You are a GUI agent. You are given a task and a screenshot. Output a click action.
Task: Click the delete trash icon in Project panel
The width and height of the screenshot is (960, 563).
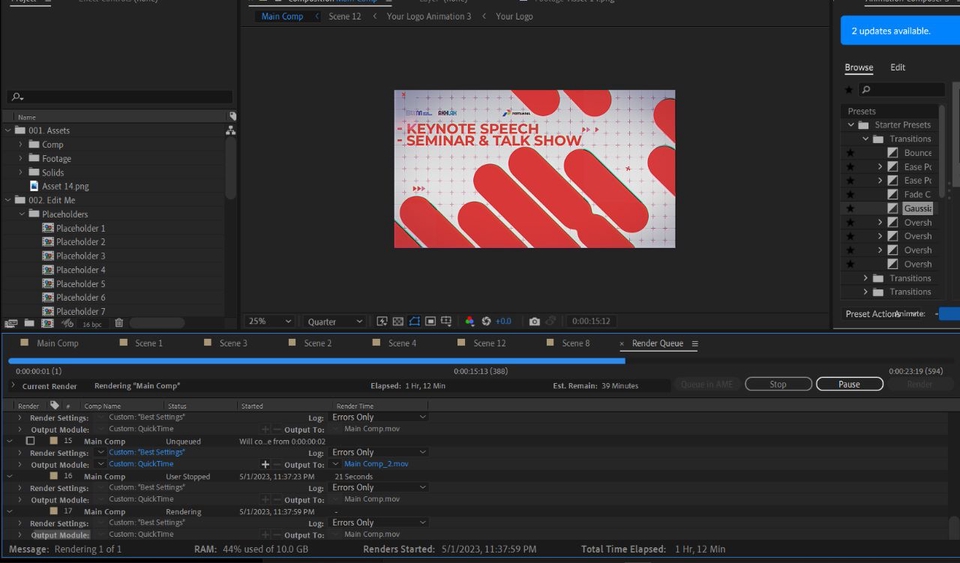coord(119,323)
